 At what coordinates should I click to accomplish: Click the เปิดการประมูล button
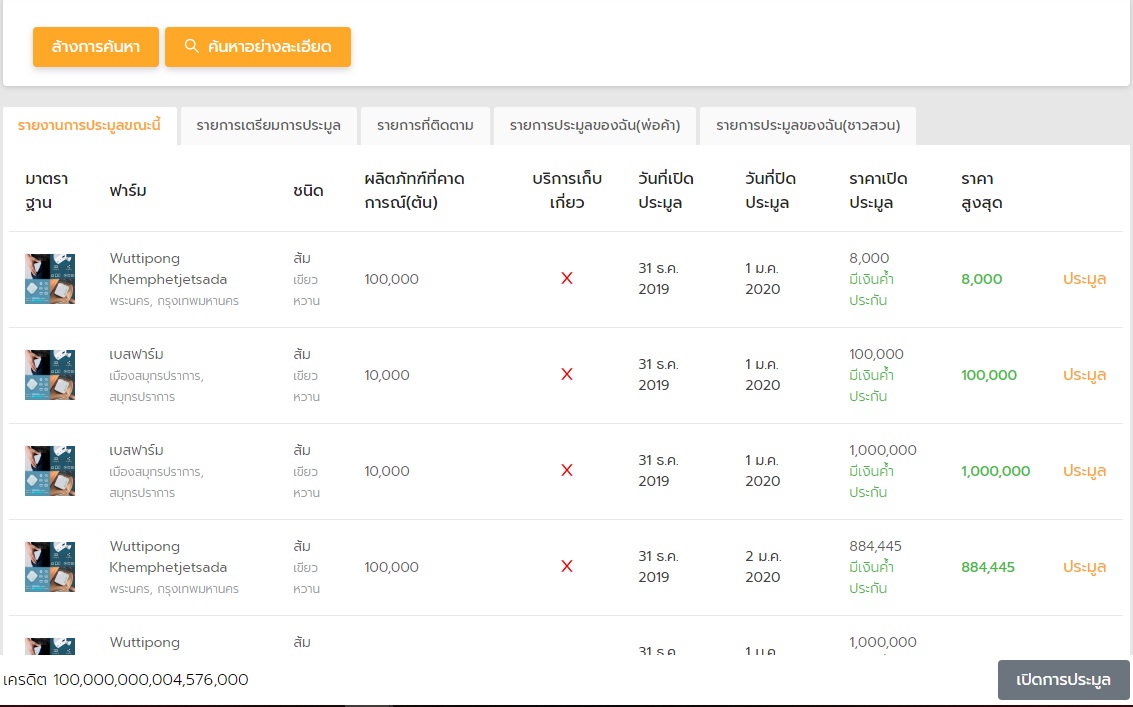point(1063,680)
